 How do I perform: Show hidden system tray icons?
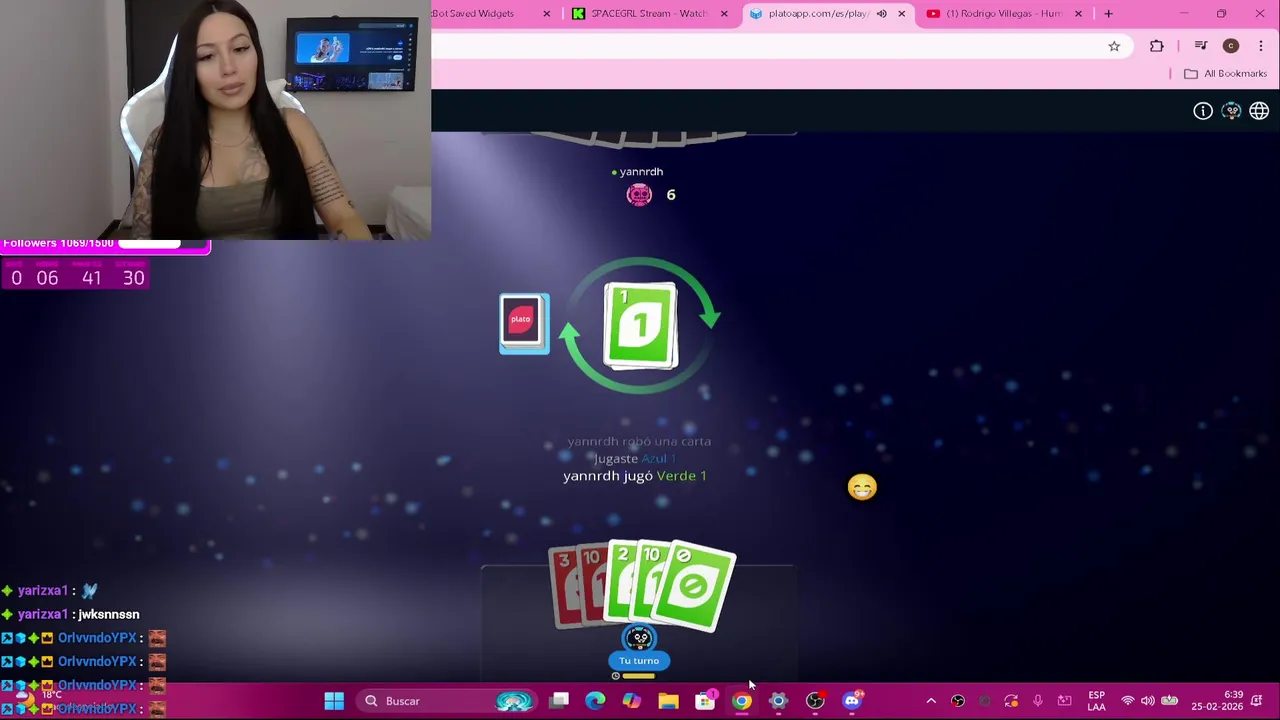pyautogui.click(x=931, y=701)
